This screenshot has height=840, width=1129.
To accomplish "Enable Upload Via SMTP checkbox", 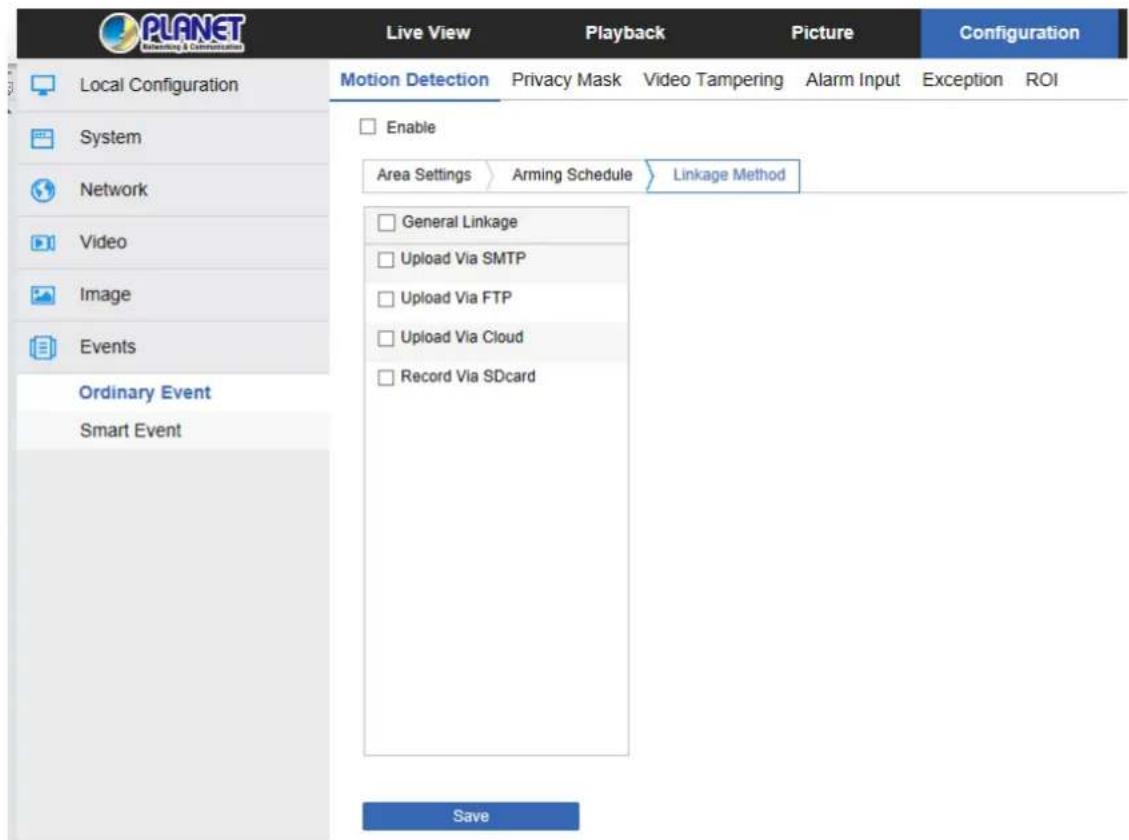I will pyautogui.click(x=386, y=259).
